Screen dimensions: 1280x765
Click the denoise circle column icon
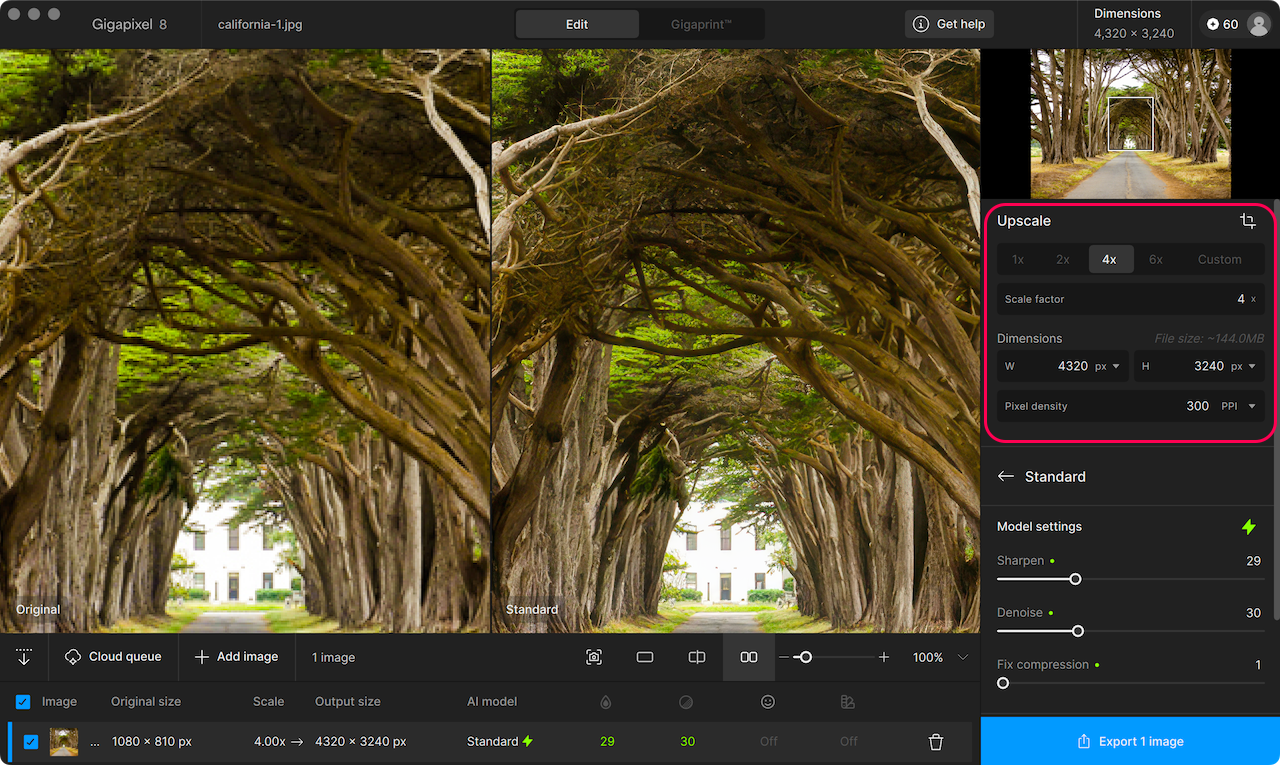(686, 702)
